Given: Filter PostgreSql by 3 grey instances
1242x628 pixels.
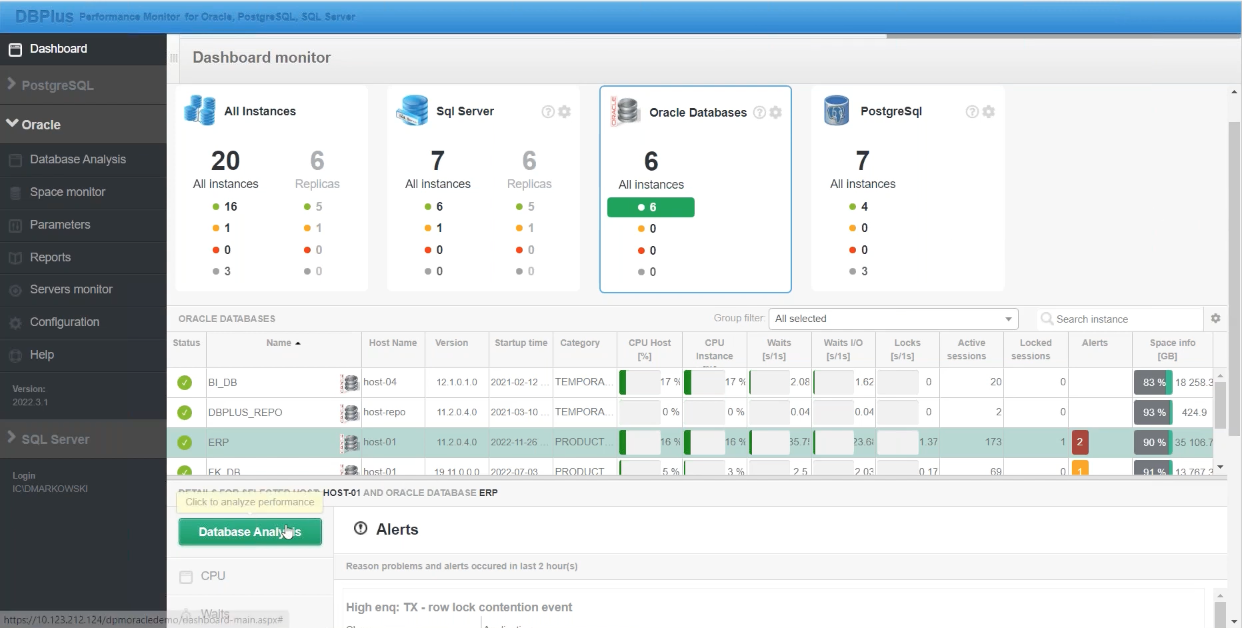Looking at the screenshot, I should pyautogui.click(x=858, y=271).
